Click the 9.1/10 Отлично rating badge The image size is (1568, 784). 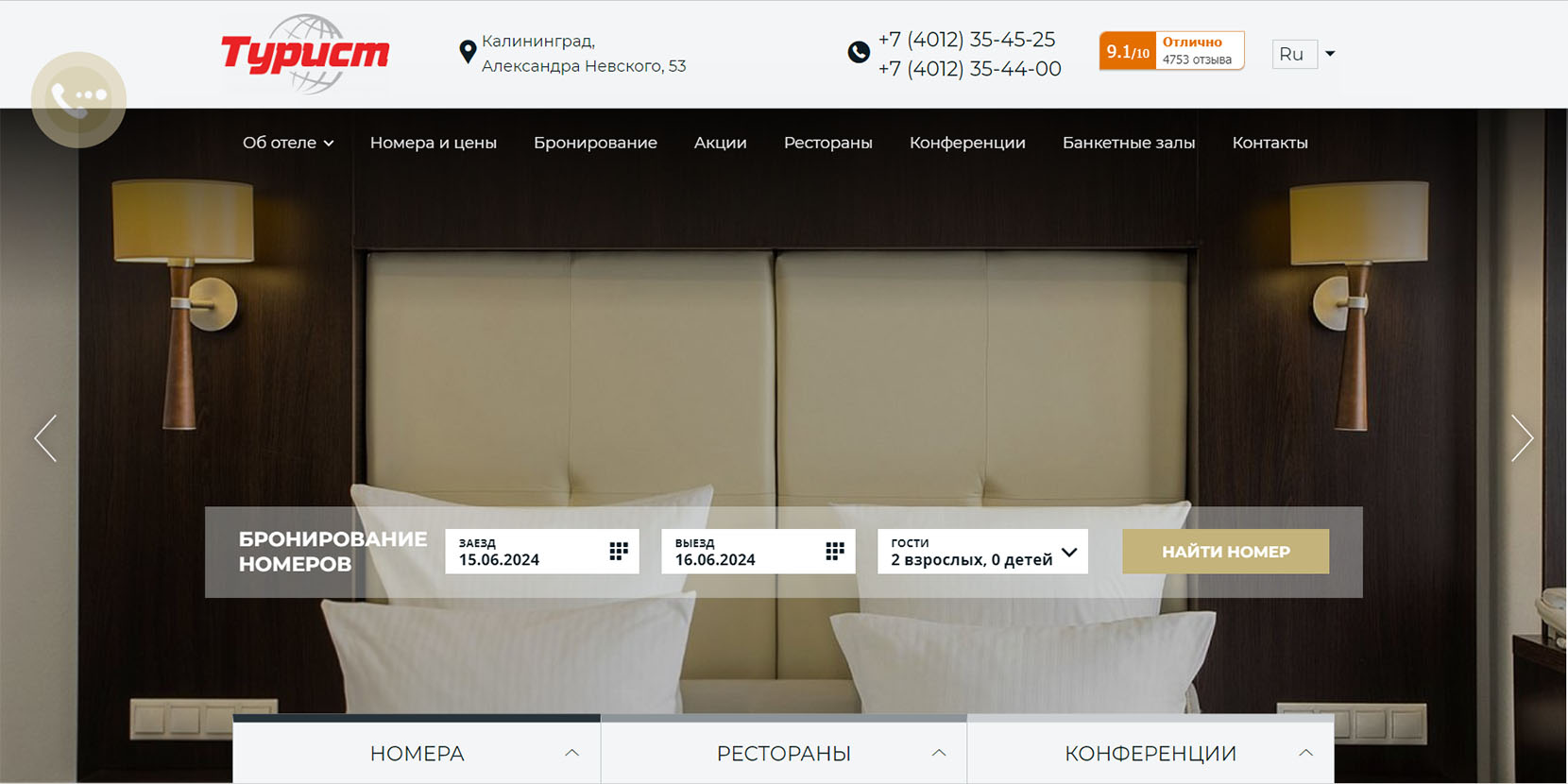[1171, 51]
